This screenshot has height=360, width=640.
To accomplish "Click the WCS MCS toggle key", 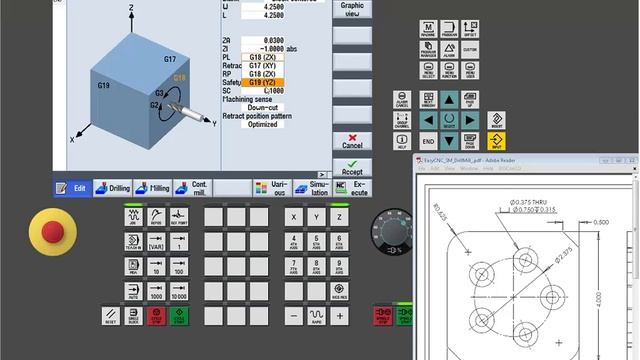I will pyautogui.click(x=339, y=291).
